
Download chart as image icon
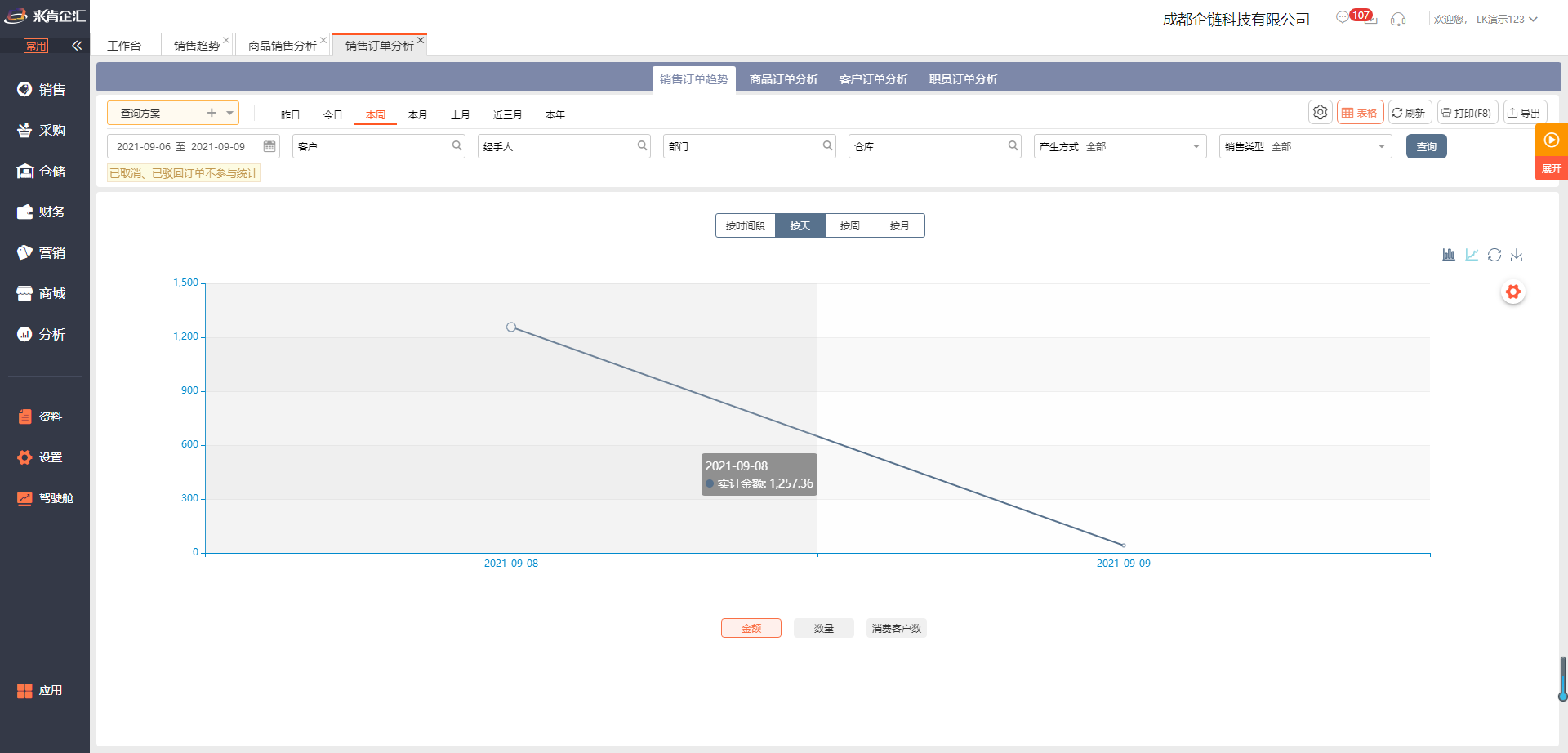pos(1517,255)
